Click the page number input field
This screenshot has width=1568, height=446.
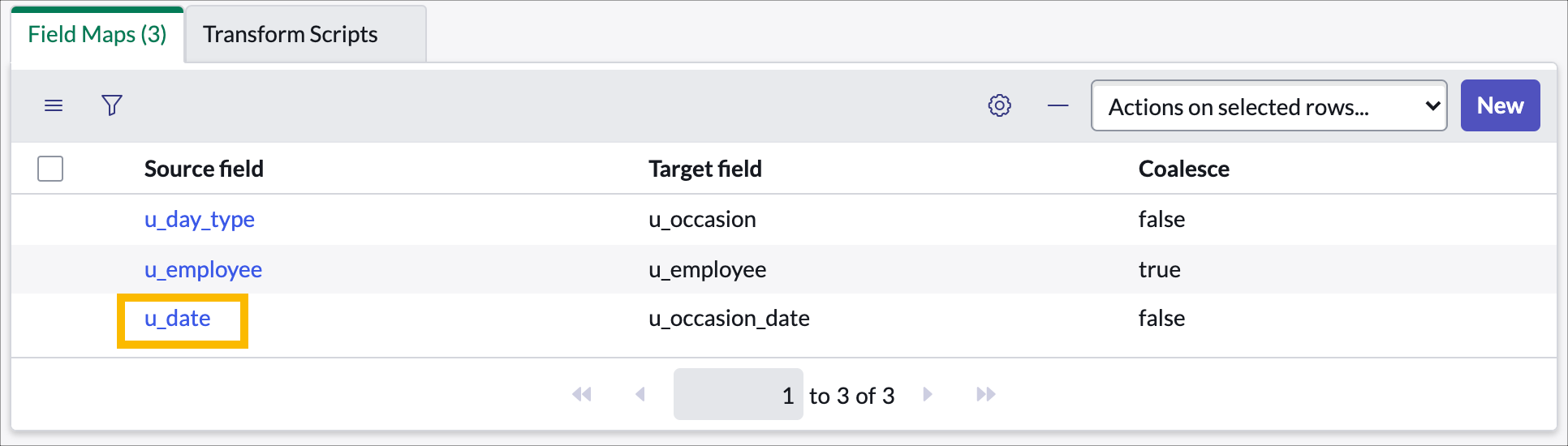[x=739, y=394]
